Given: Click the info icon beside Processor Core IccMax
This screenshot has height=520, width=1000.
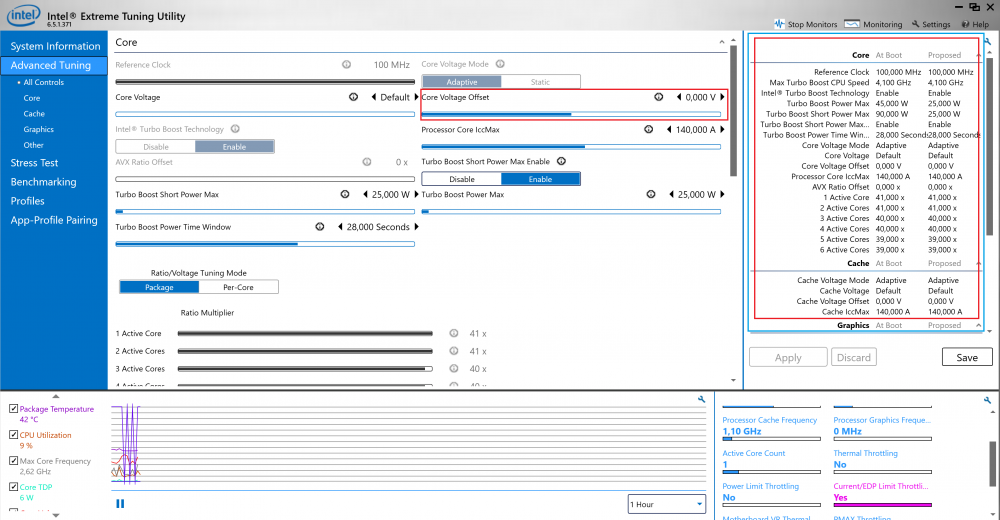Looking at the screenshot, I should pos(649,130).
